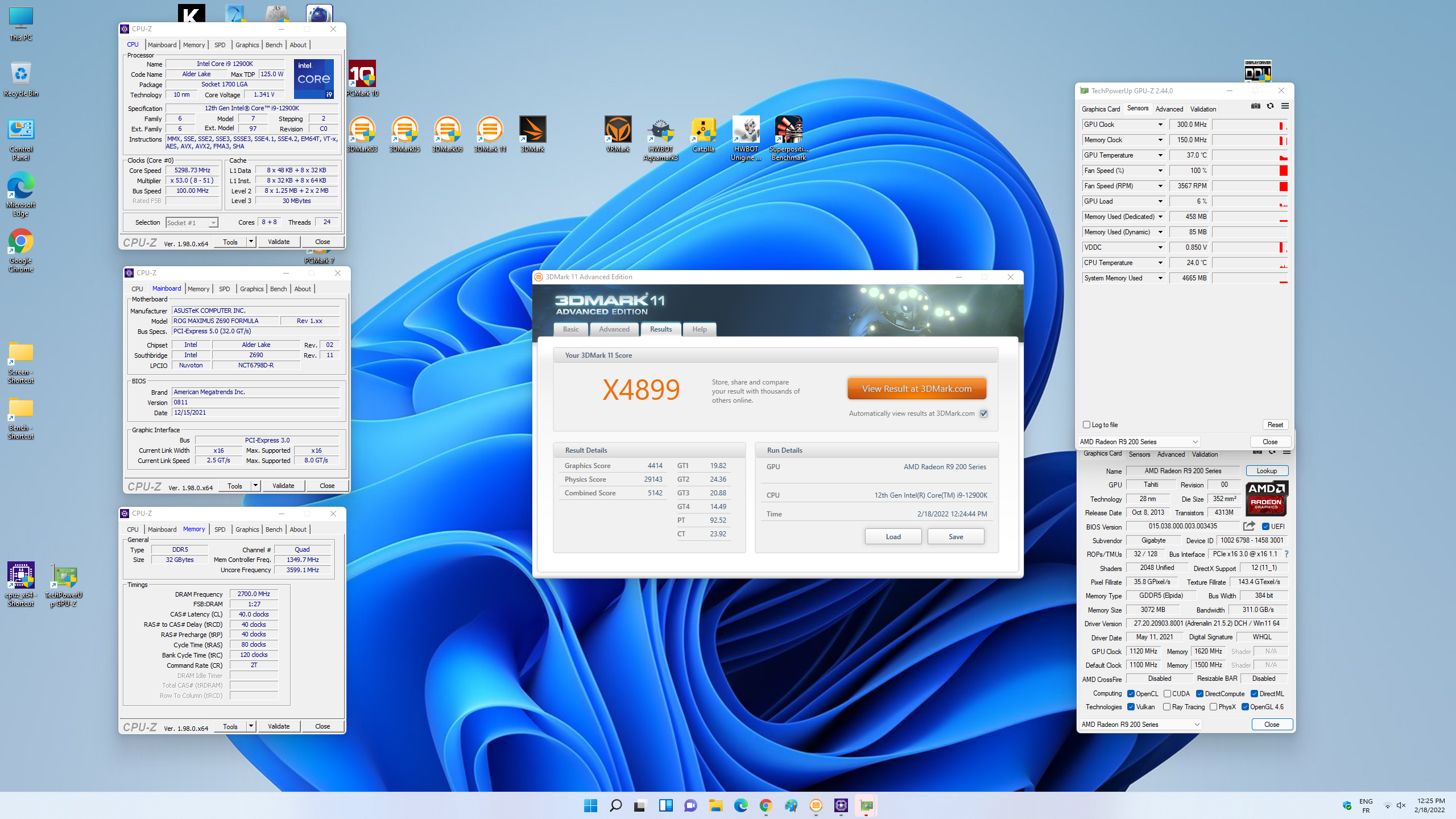Open taskbar Search icon
Image resolution: width=1456 pixels, height=819 pixels.
(615, 805)
